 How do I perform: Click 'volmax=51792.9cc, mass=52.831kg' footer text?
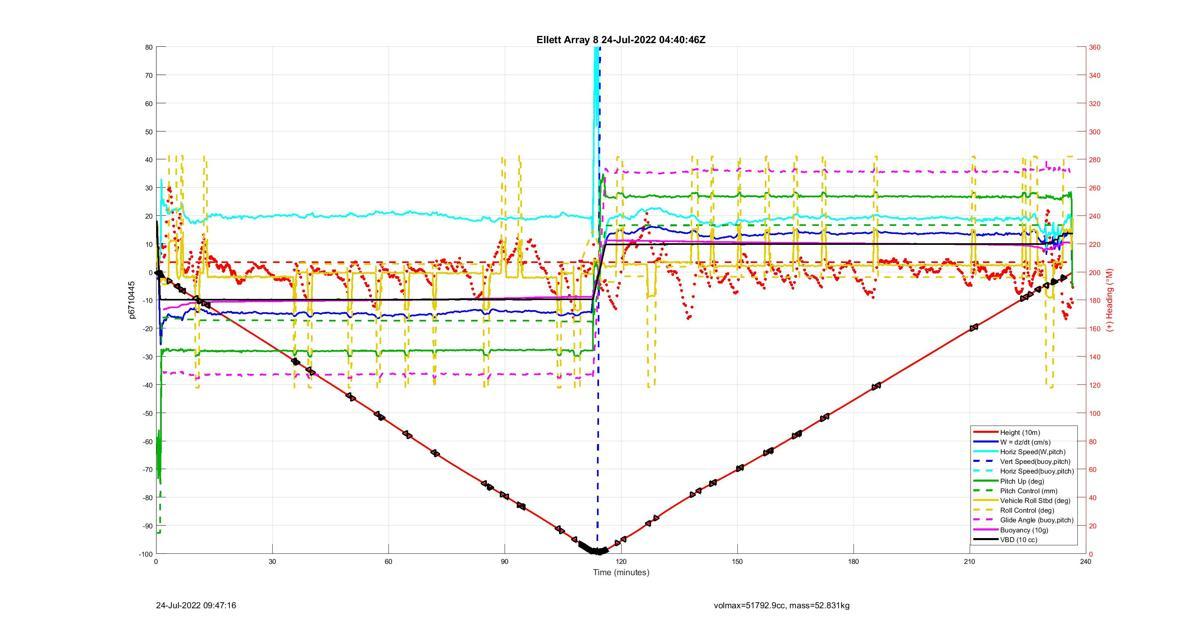781,606
